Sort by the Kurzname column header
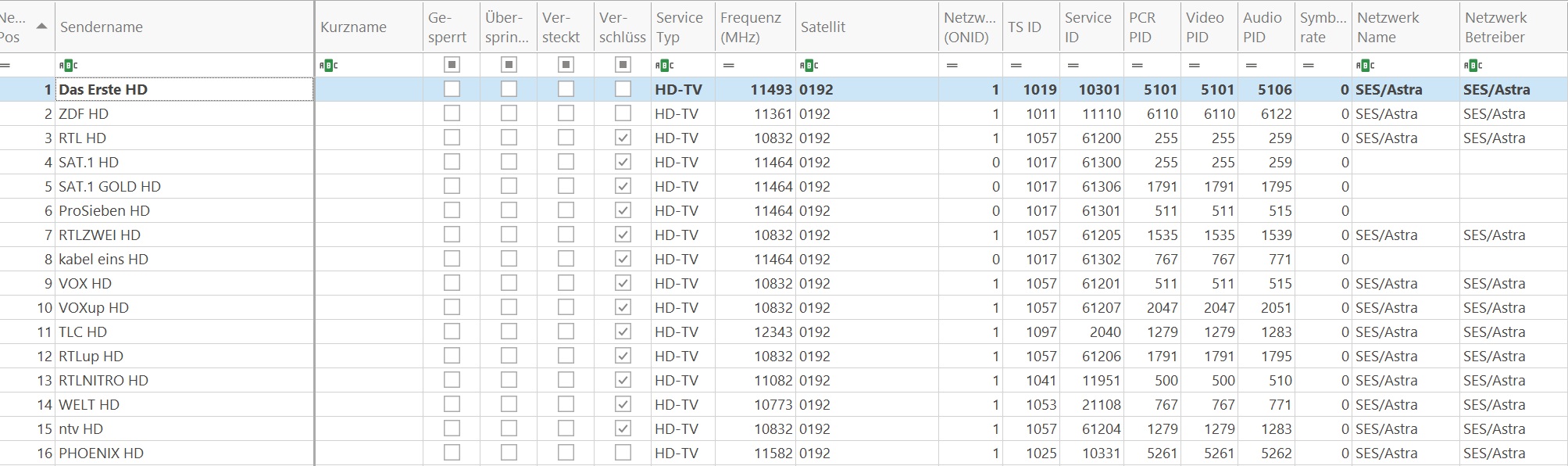Viewport: 1568px width, 466px height. click(369, 27)
